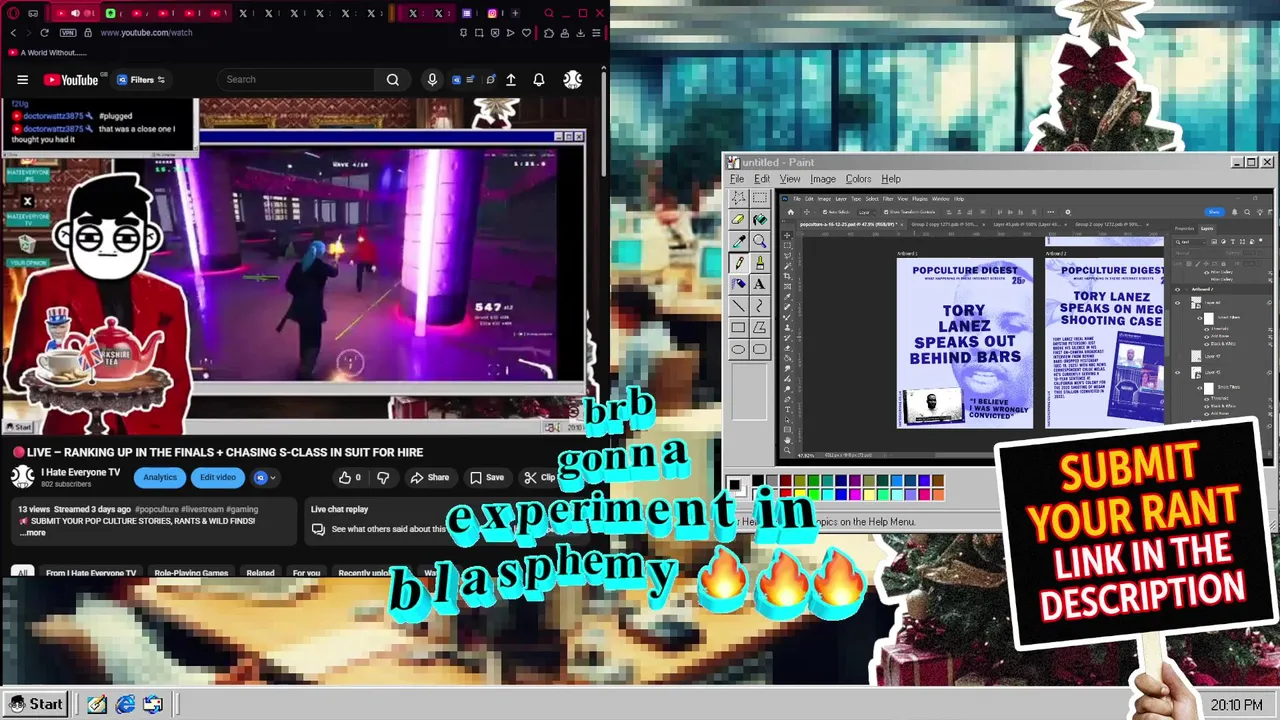1280x720 pixels.
Task: Choose the dark red swatch in Paint palette
Action: 786,480
